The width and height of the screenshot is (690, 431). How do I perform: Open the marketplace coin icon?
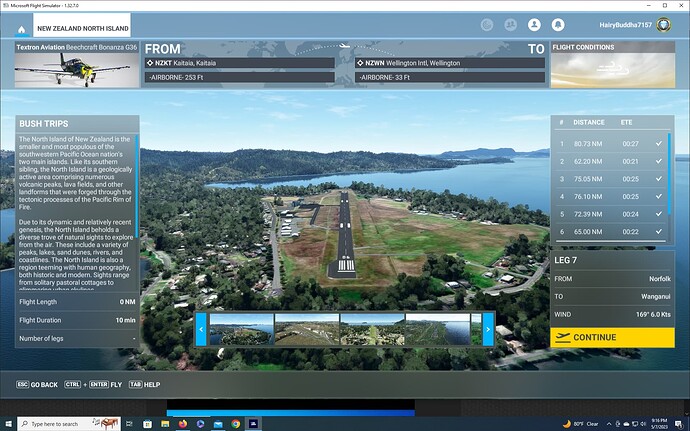(487, 25)
